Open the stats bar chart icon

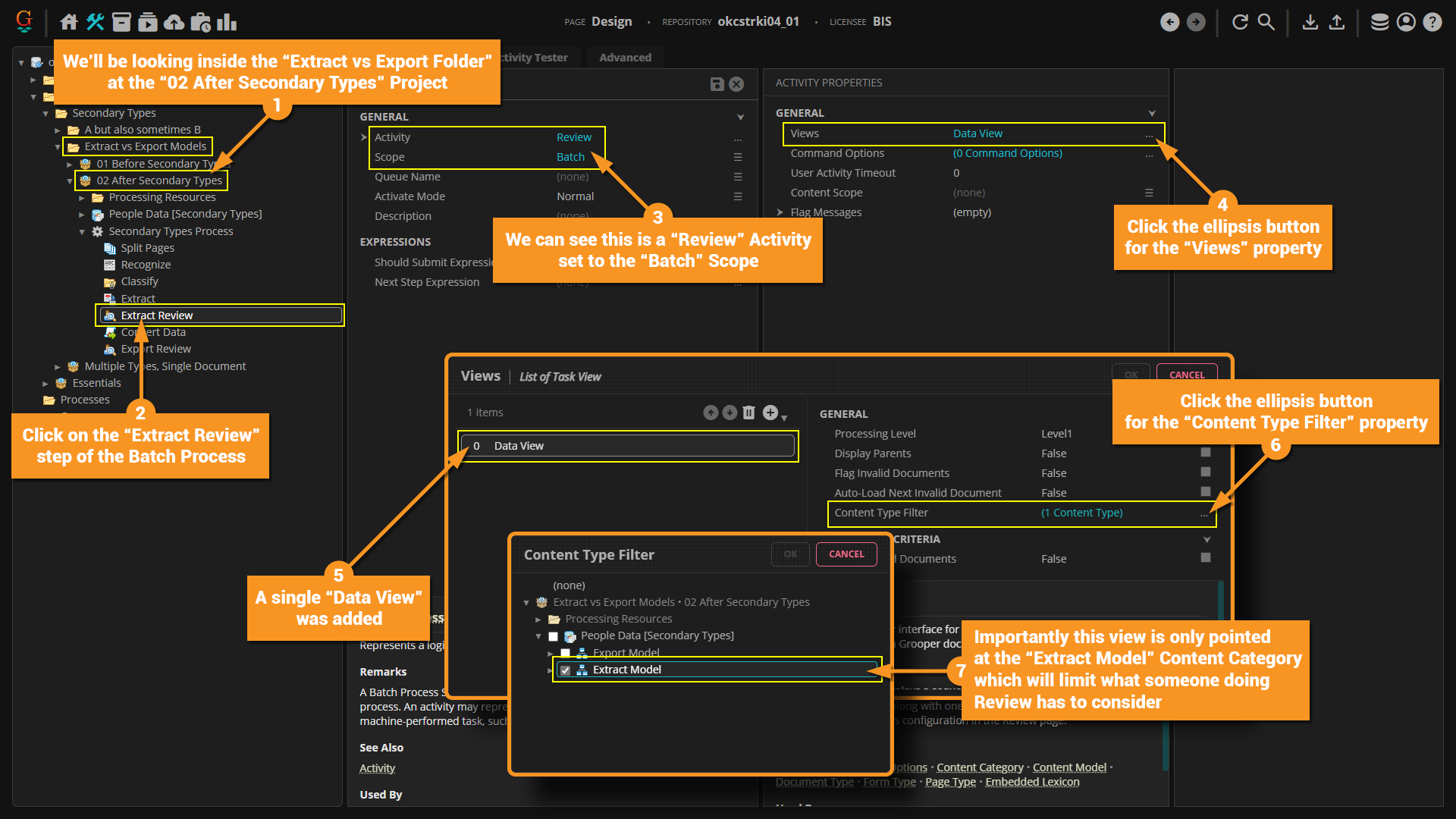tap(227, 22)
